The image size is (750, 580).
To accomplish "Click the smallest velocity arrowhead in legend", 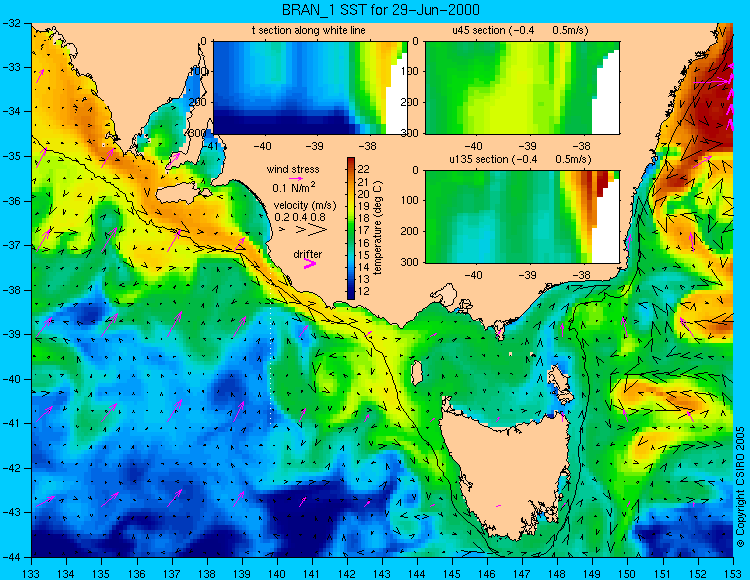I will pyautogui.click(x=282, y=230).
